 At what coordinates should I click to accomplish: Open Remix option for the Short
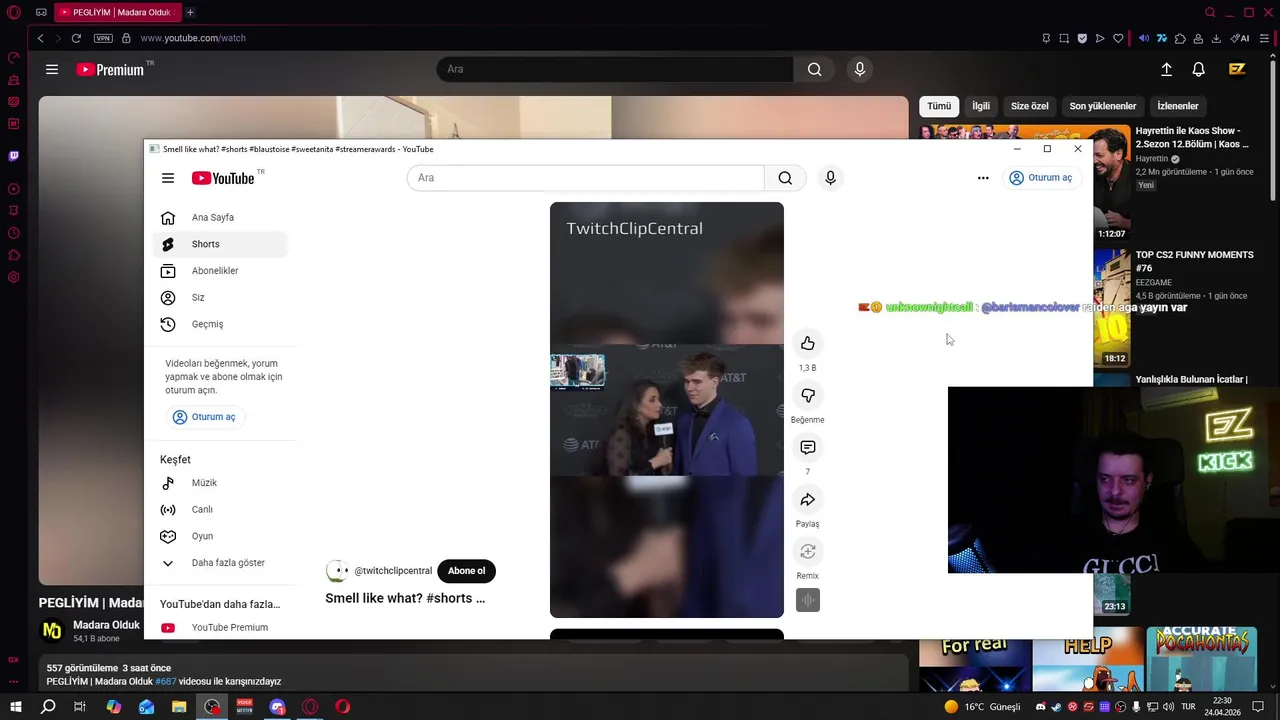[808, 552]
